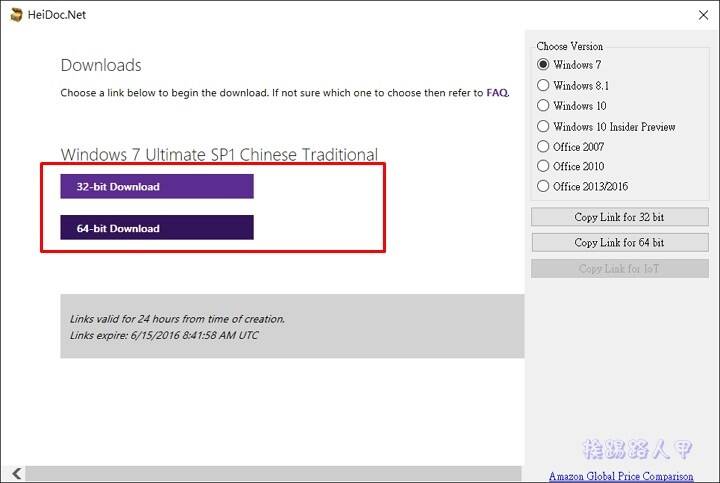The width and height of the screenshot is (720, 483).
Task: Pick the Office 2013/2016 radio button
Action: tap(543, 186)
